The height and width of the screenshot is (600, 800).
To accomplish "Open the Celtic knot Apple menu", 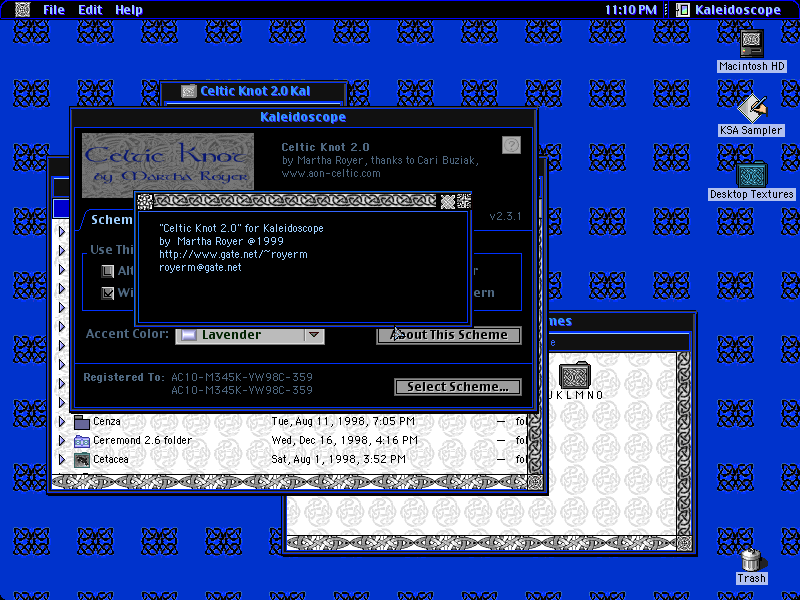I will pos(23,9).
